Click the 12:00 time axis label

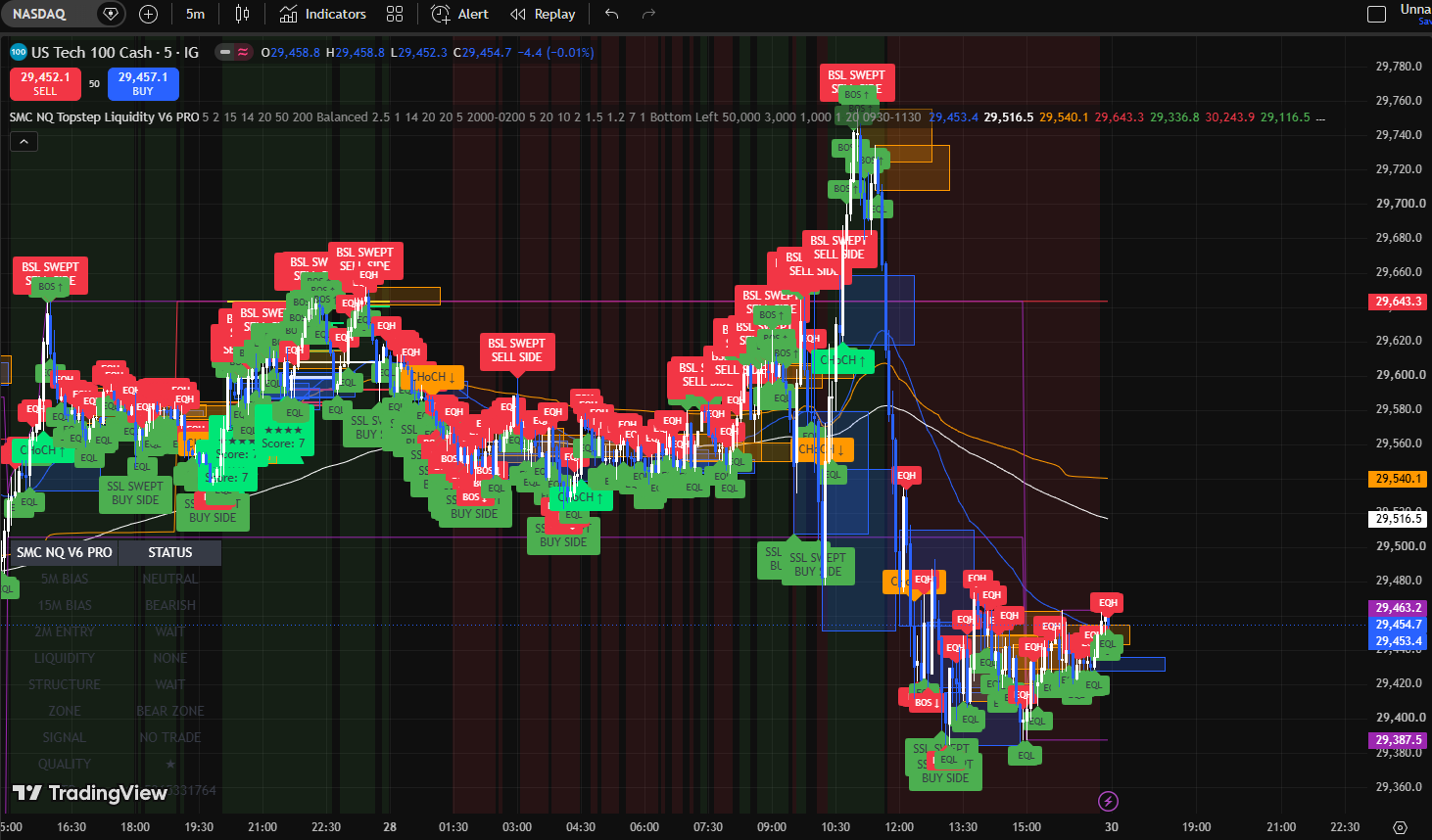(x=899, y=827)
